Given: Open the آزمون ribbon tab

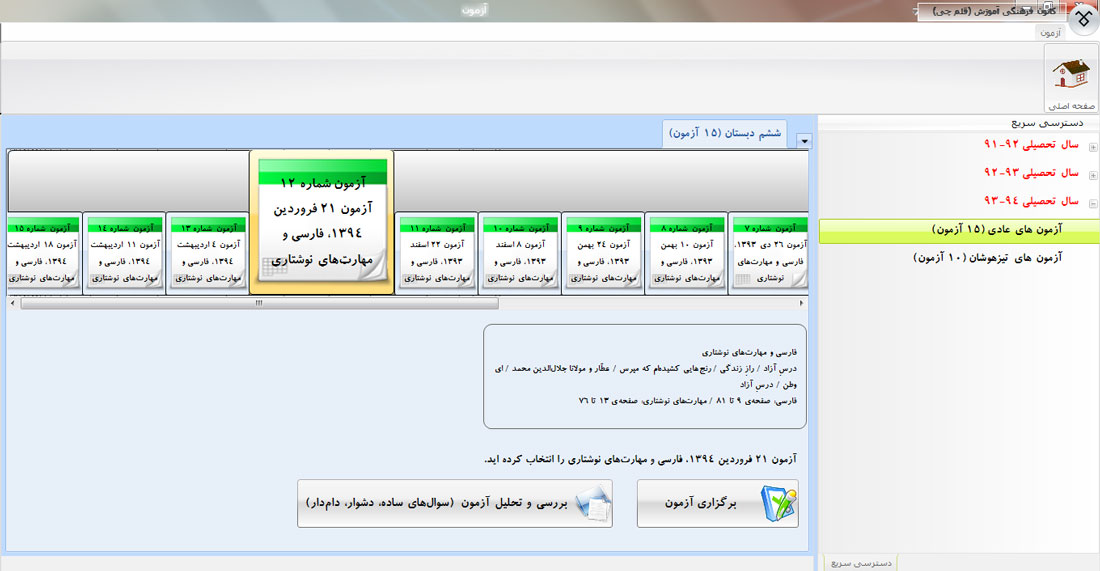Looking at the screenshot, I should click(1049, 33).
